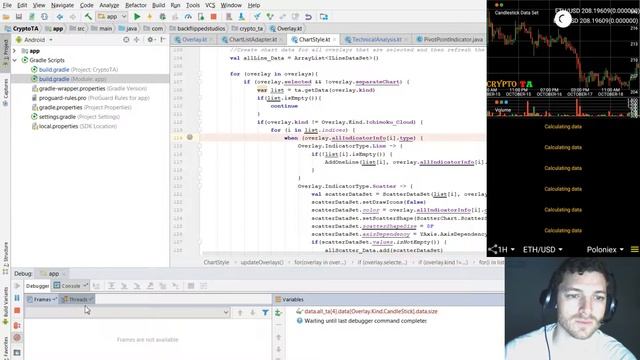
Task: Open the Refactor menu
Action: click(x=136, y=5)
